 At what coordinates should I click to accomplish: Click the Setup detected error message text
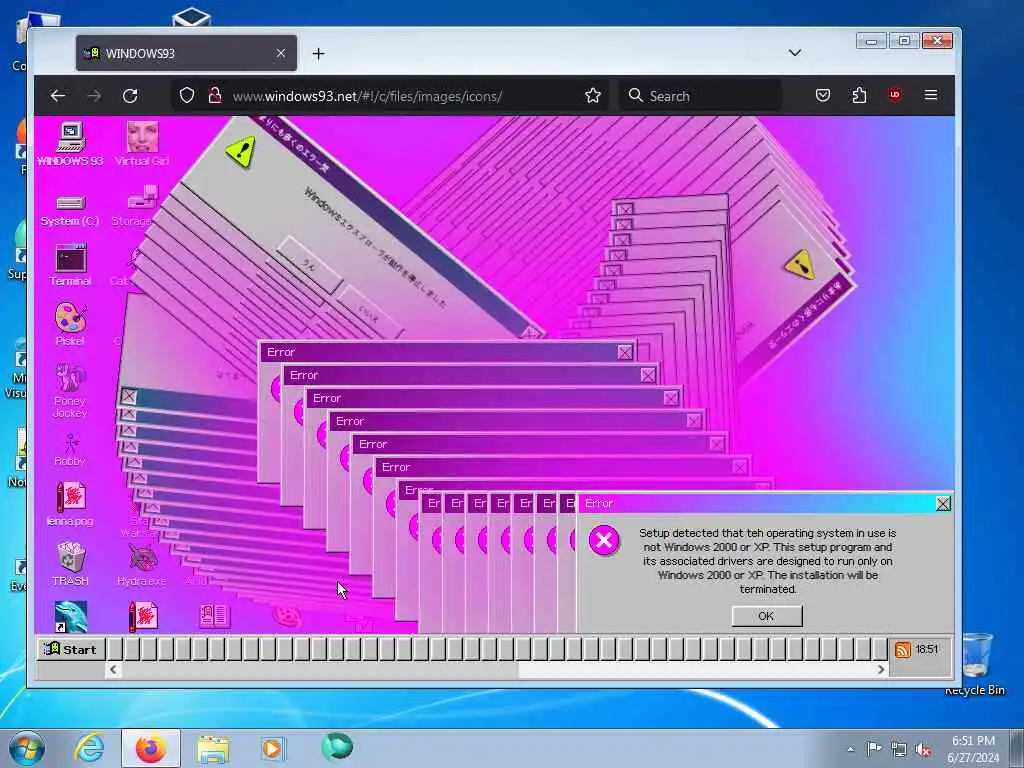coord(767,561)
